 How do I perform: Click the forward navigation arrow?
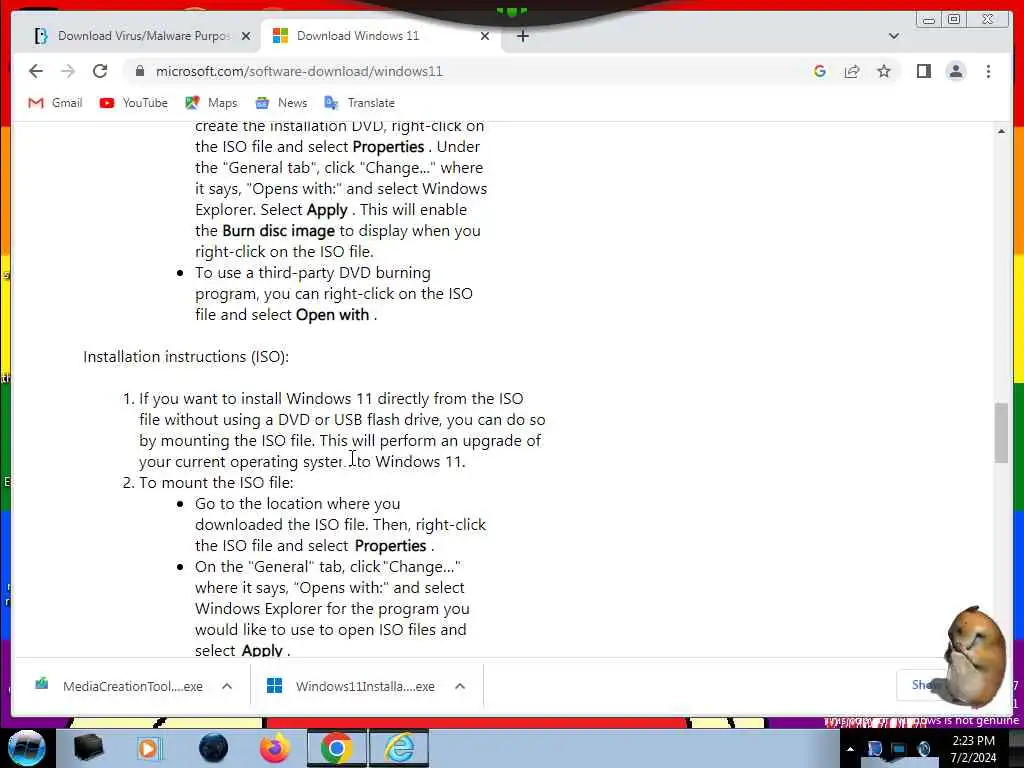(x=68, y=71)
